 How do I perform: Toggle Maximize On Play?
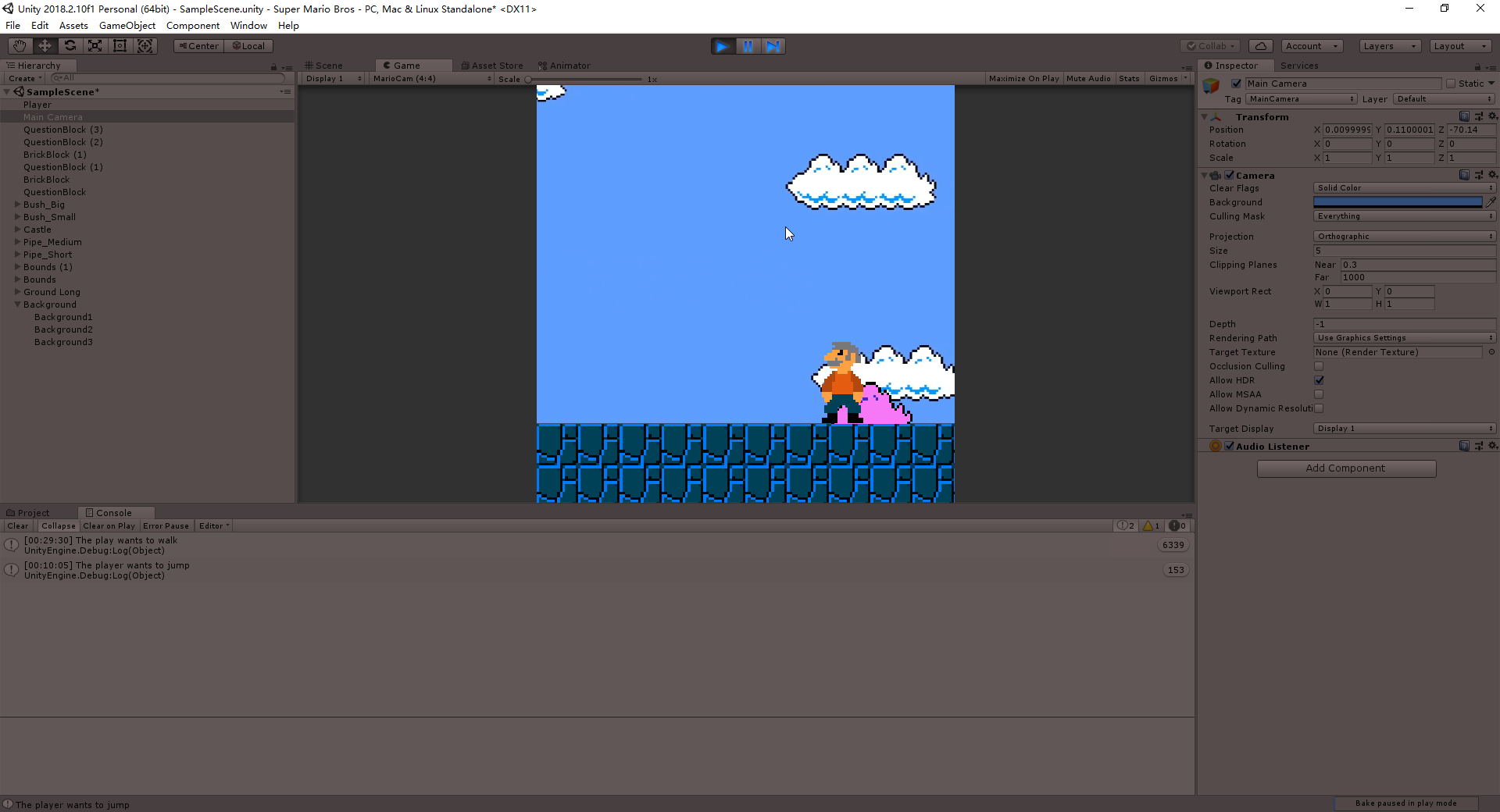pos(1023,79)
